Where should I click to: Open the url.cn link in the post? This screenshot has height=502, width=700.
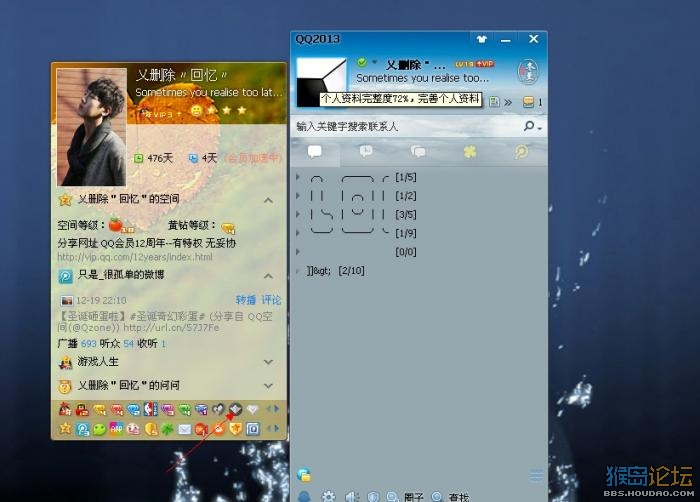[x=171, y=327]
